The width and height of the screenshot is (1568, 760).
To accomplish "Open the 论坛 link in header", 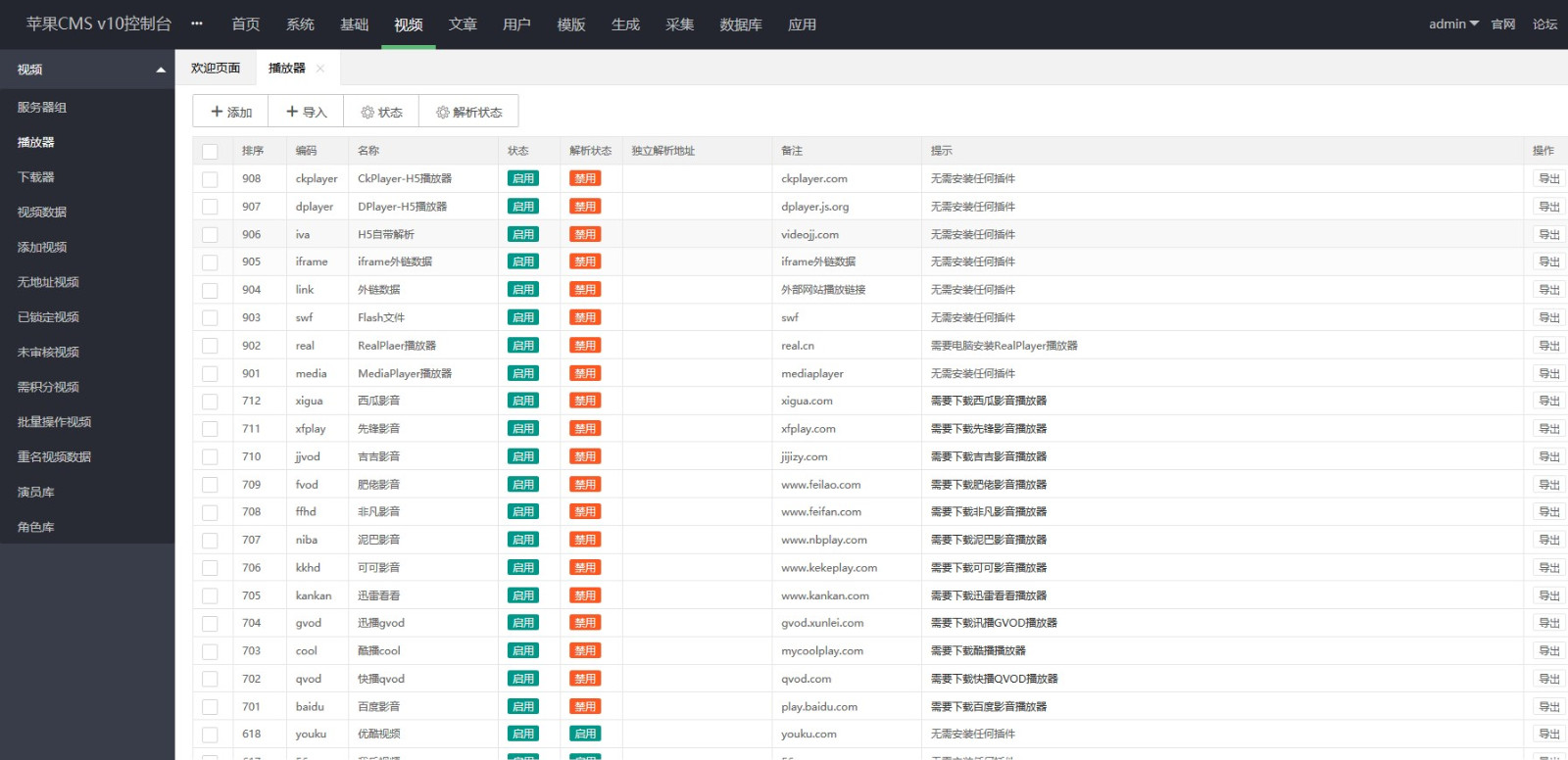I will 1544,24.
